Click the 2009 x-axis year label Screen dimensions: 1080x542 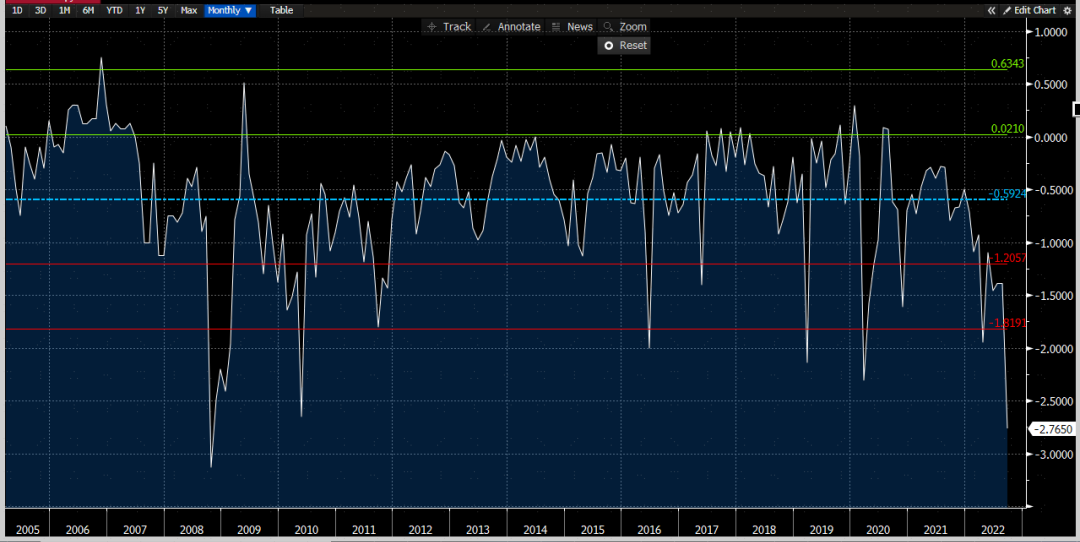point(249,530)
